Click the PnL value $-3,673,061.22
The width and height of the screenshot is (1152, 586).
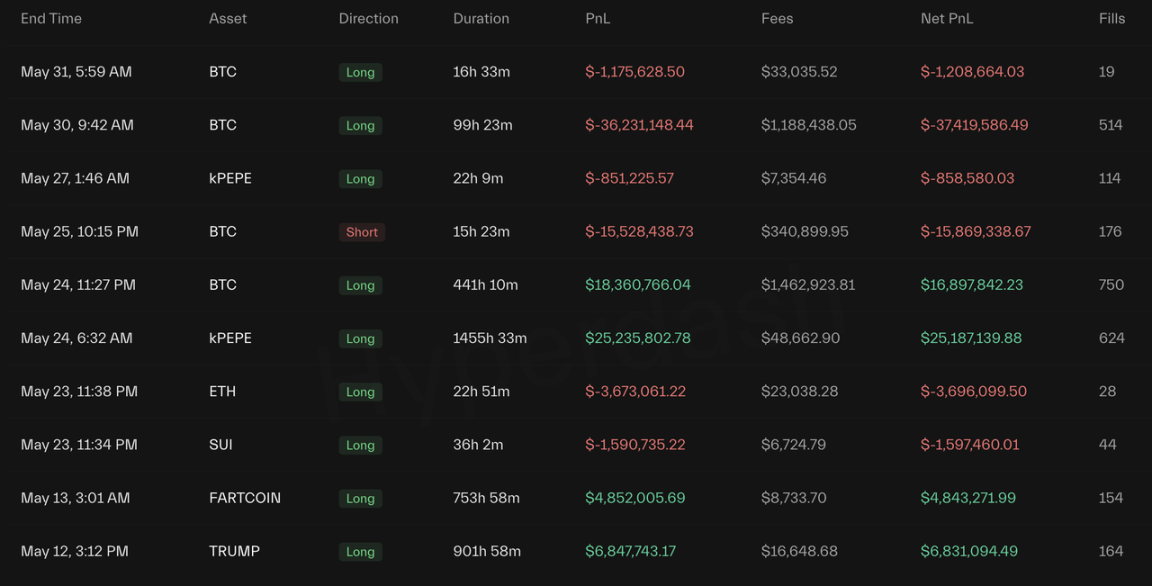click(636, 391)
